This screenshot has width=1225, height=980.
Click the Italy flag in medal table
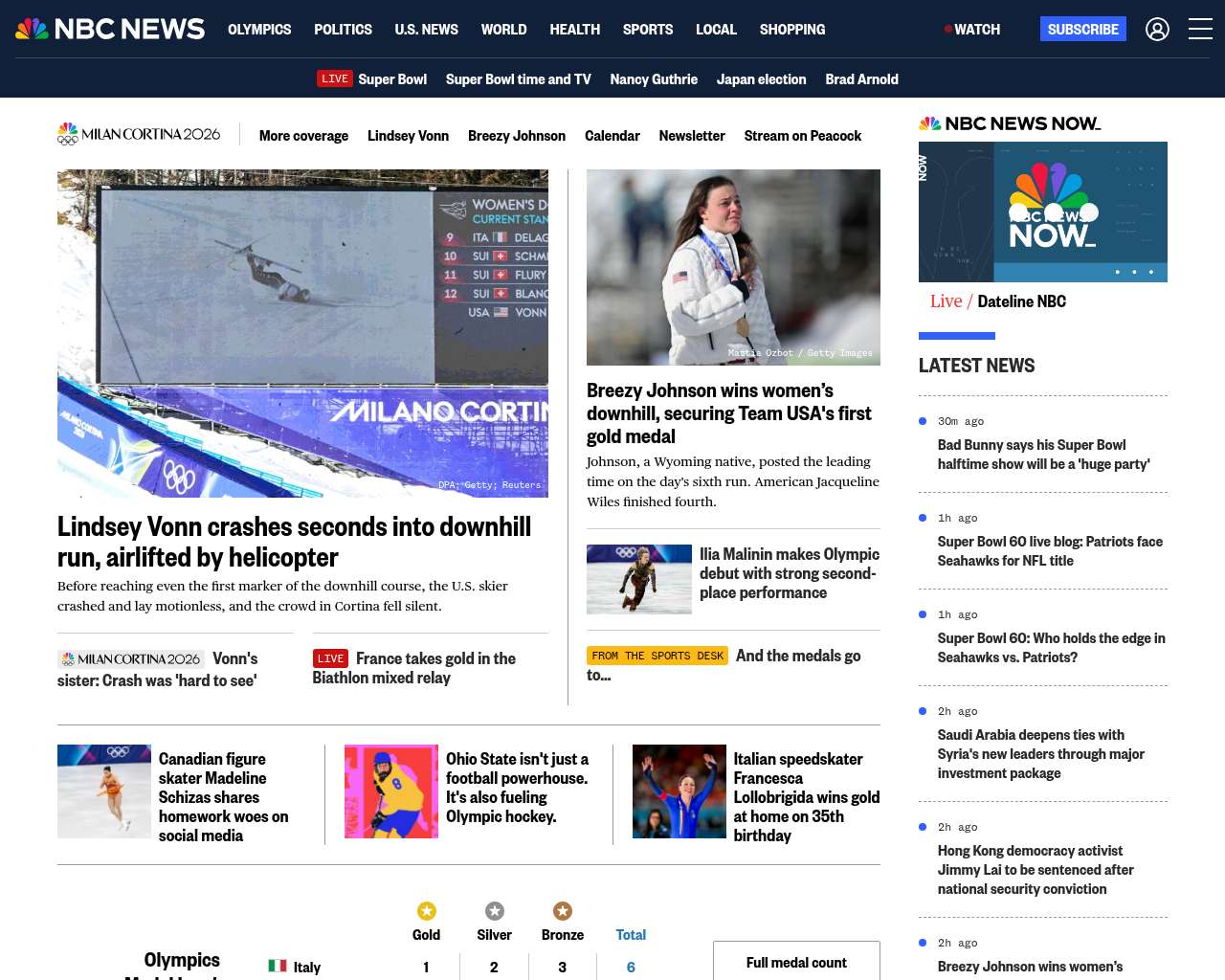tap(278, 966)
